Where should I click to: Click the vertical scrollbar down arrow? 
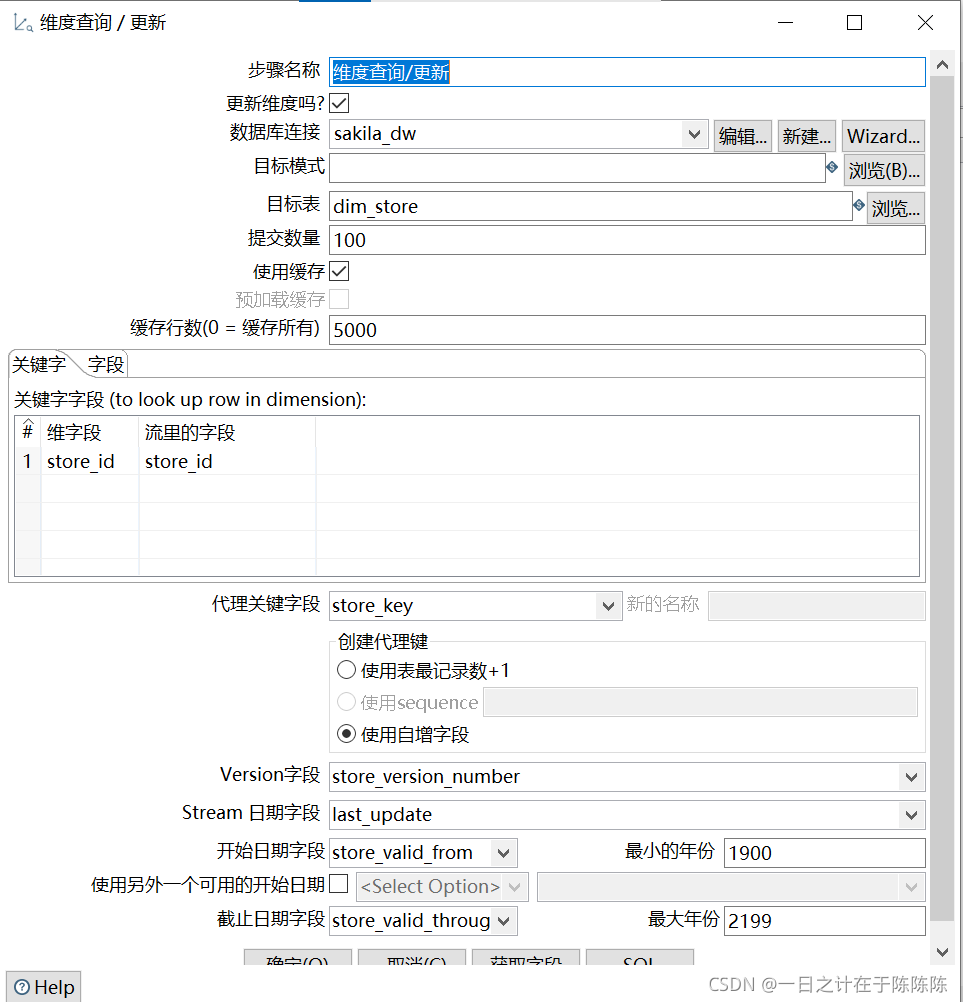point(942,952)
